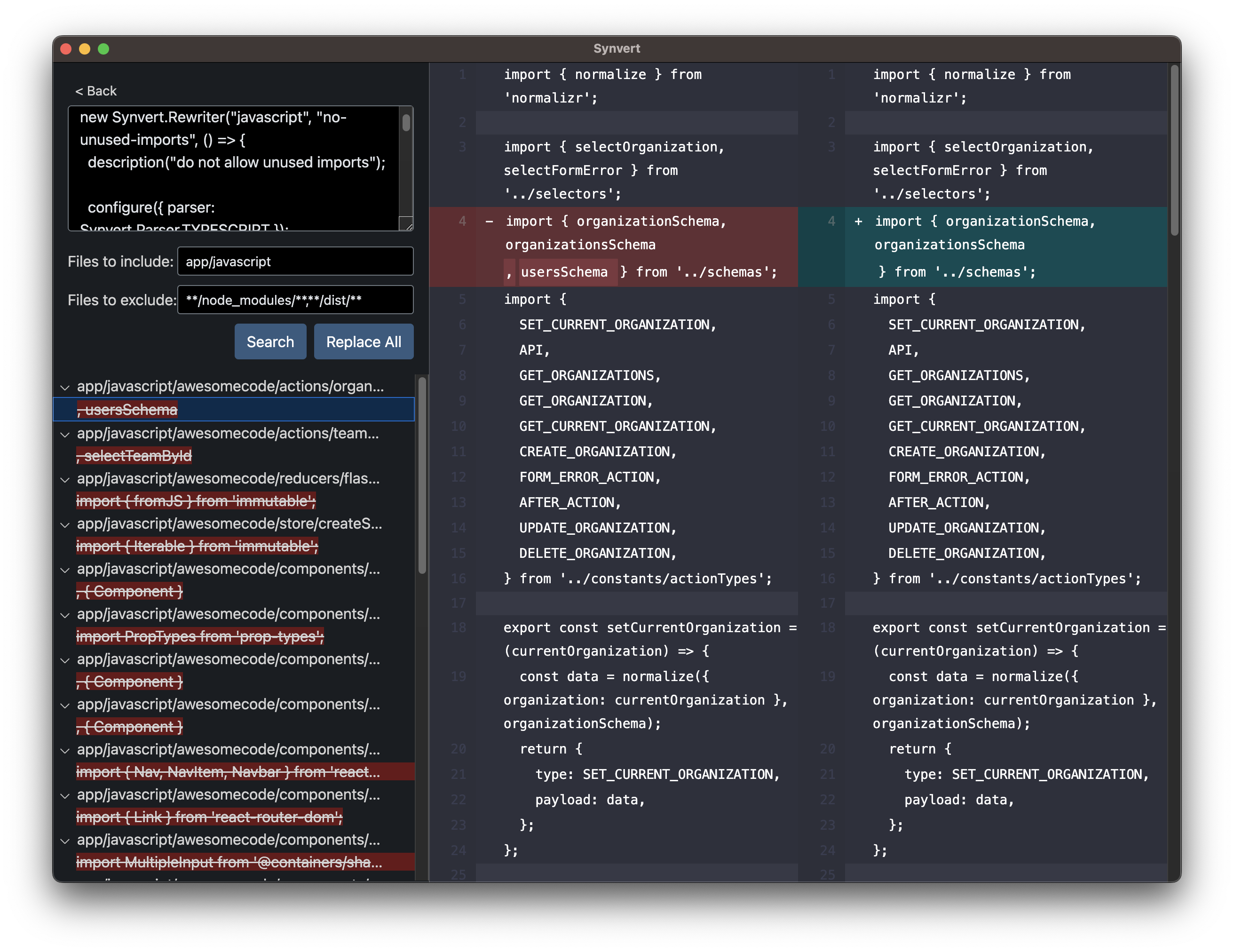1234x952 pixels.
Task: Select the fromJS immutable import result
Action: [x=196, y=500]
